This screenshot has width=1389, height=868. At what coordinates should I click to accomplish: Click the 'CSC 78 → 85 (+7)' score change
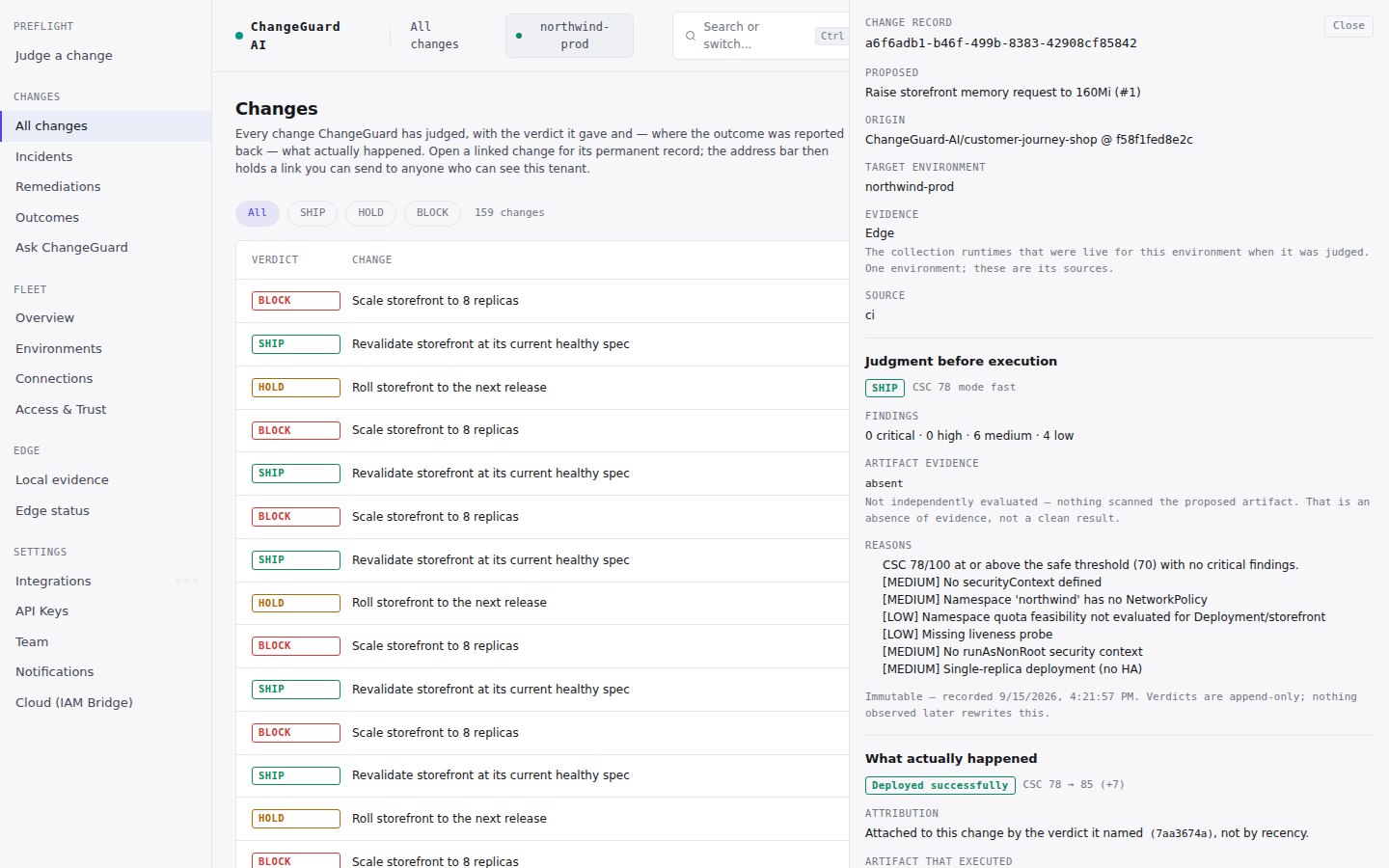pos(1074,785)
